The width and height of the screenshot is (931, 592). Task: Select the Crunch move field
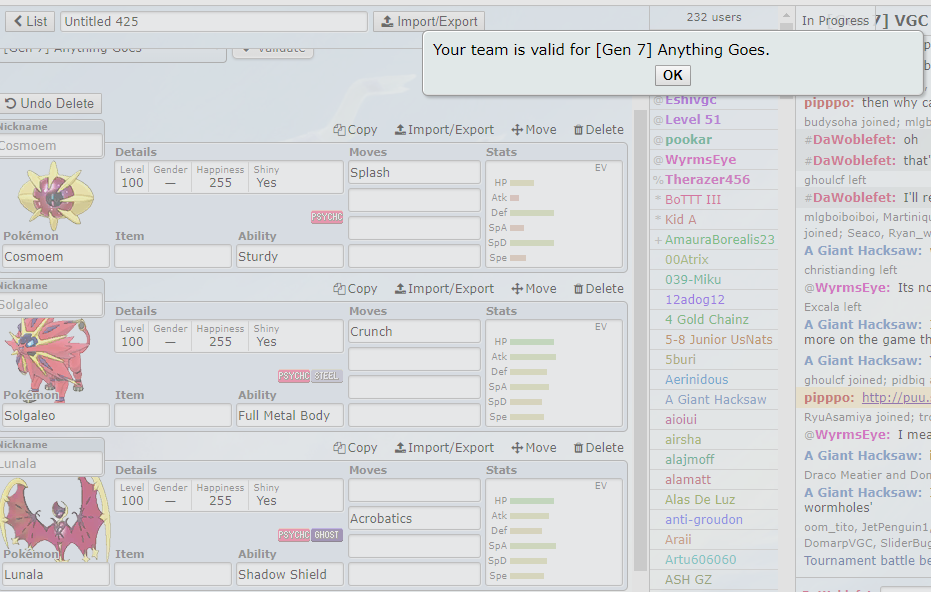click(x=414, y=332)
